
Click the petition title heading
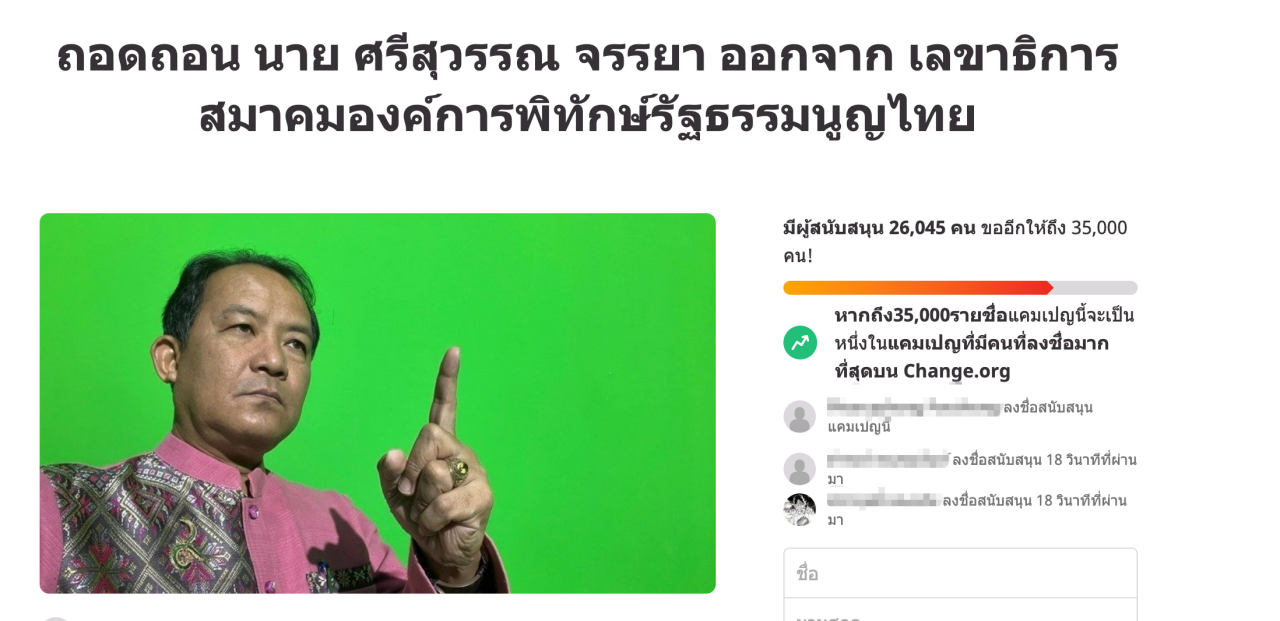[587, 86]
